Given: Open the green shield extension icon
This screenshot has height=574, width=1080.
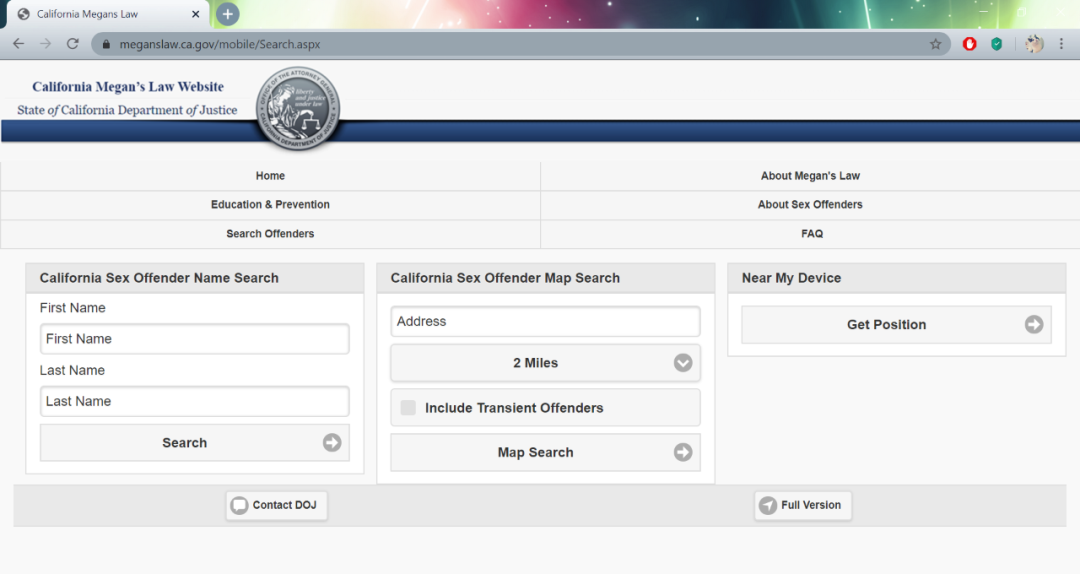Looking at the screenshot, I should (997, 44).
